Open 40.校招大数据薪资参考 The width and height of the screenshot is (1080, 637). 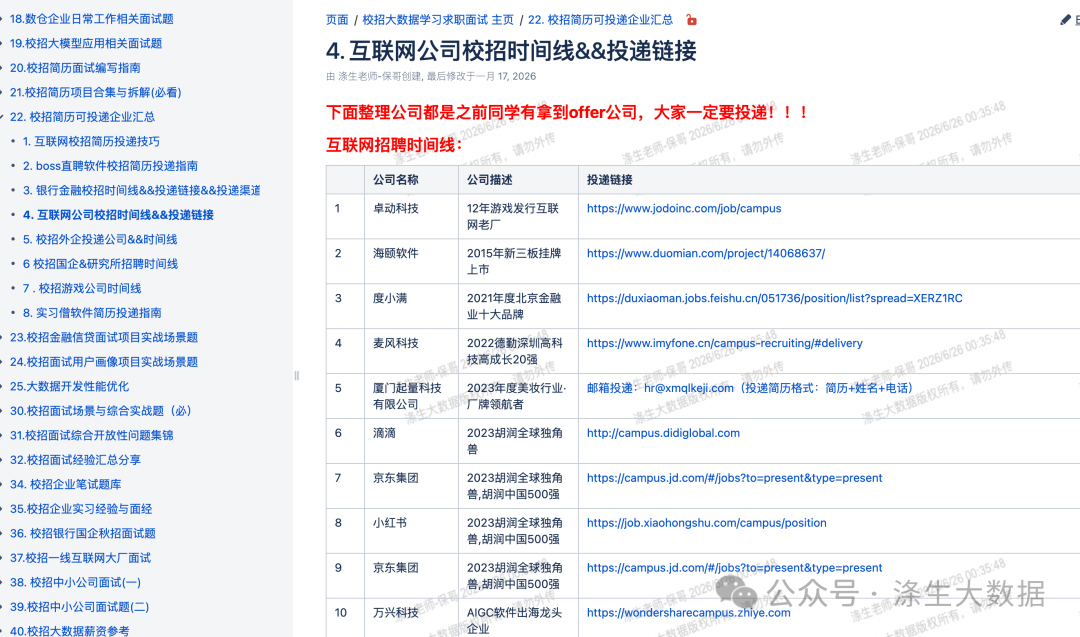click(x=70, y=630)
